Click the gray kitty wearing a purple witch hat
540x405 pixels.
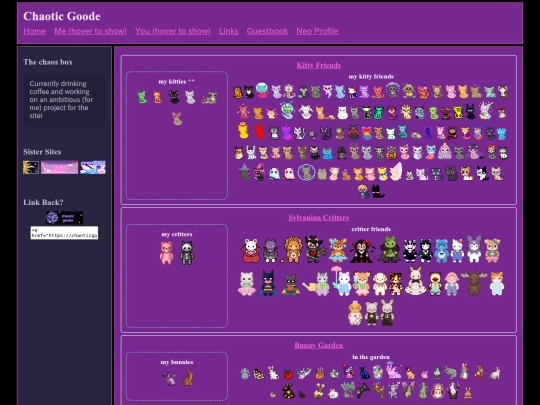tap(245, 172)
